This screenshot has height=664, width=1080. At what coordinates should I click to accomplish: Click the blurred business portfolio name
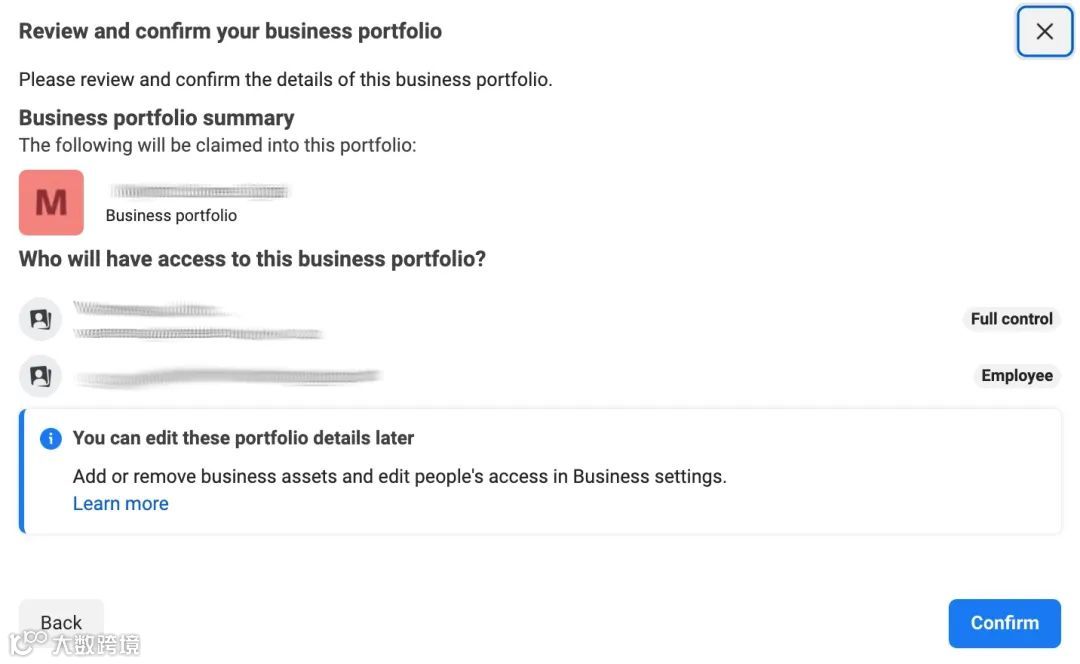click(x=200, y=191)
